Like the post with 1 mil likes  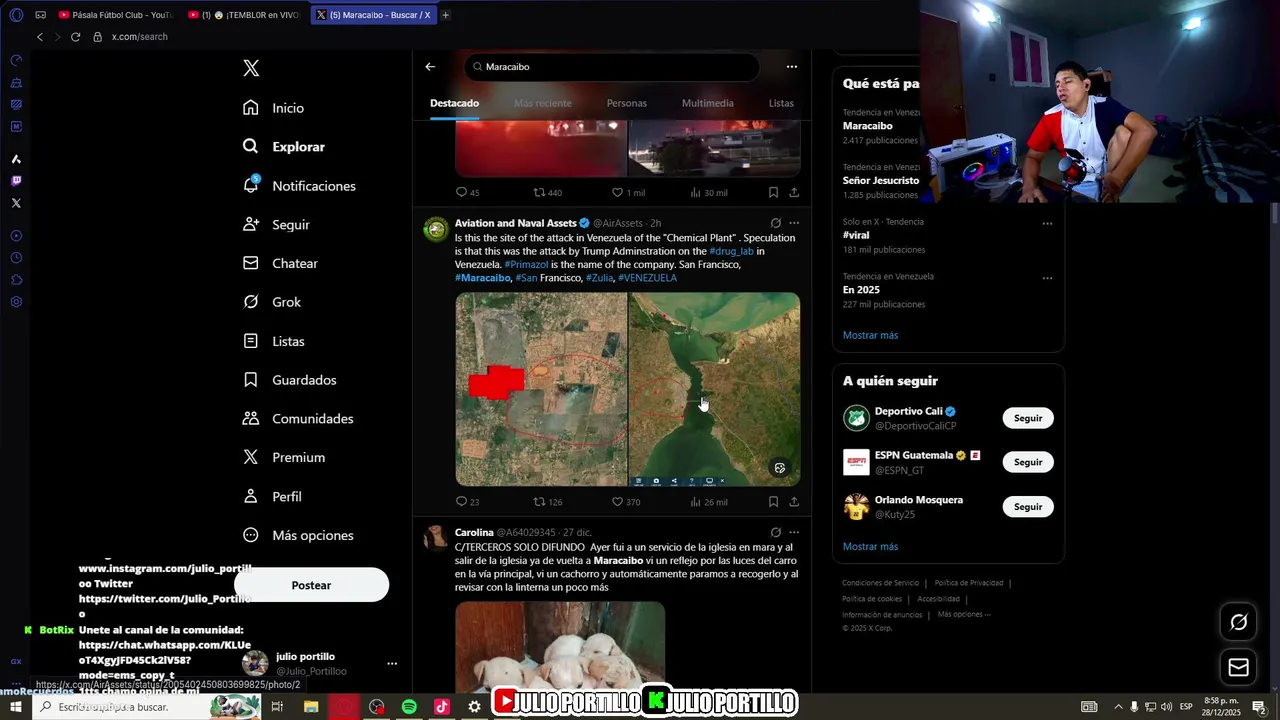(628, 192)
